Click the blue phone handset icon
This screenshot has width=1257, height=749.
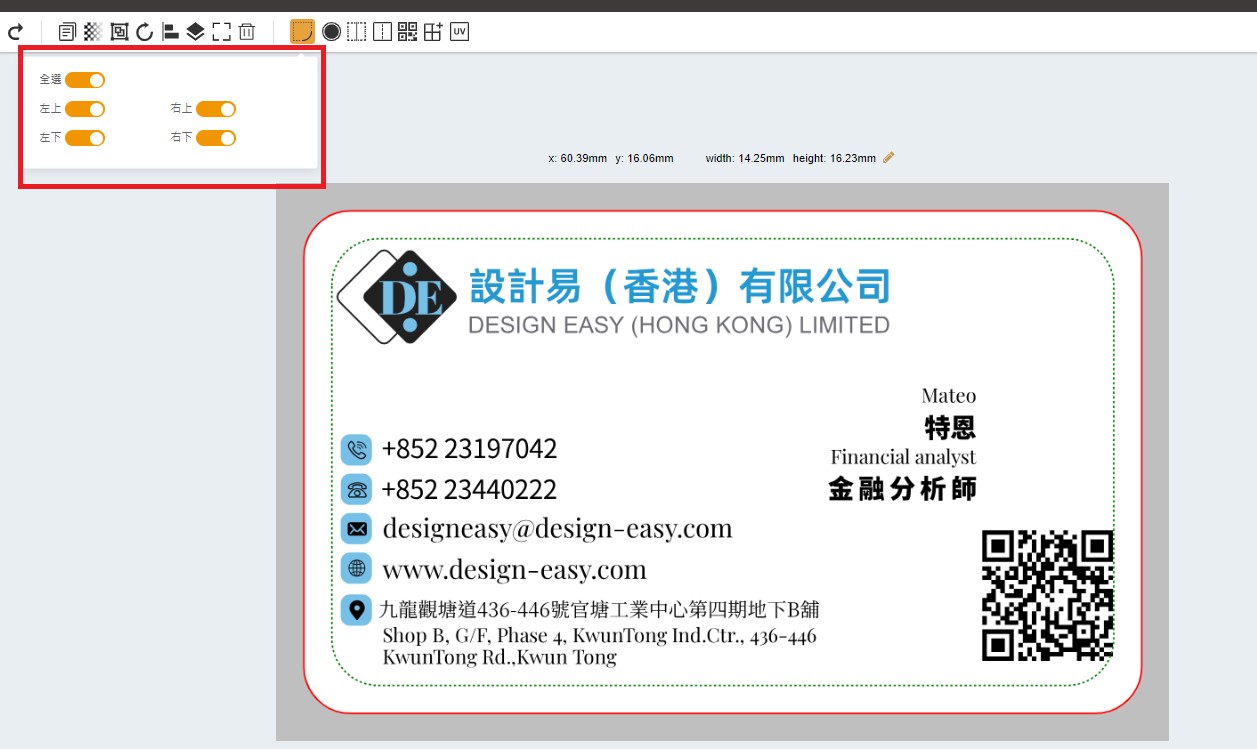[356, 449]
